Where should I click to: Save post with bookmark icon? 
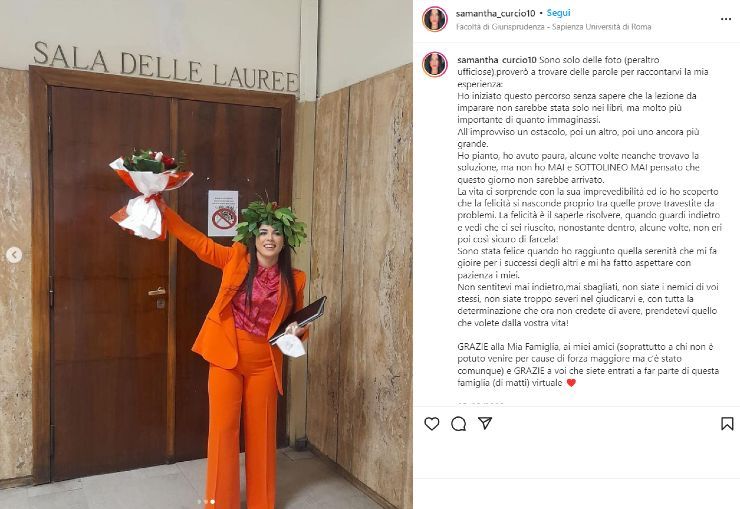(x=727, y=424)
